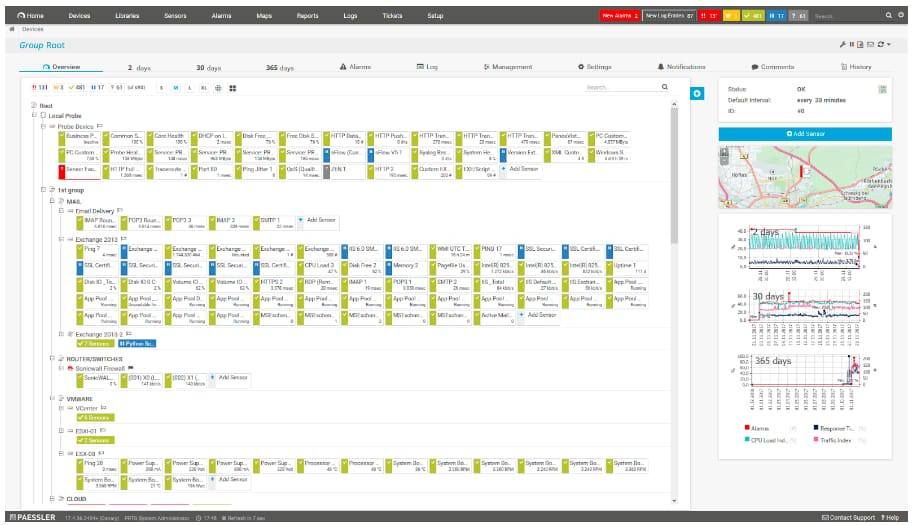The width and height of the screenshot is (914, 525).
Task: Click the New Alarms button
Action: [x=620, y=16]
